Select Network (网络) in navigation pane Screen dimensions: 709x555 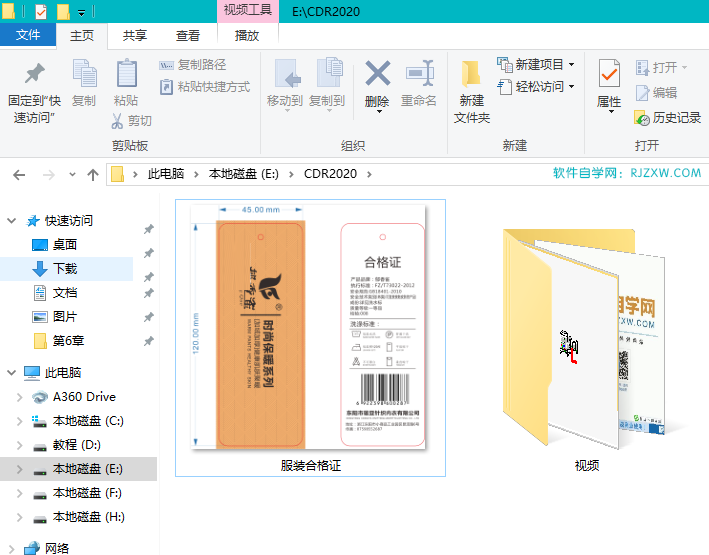(x=46, y=548)
